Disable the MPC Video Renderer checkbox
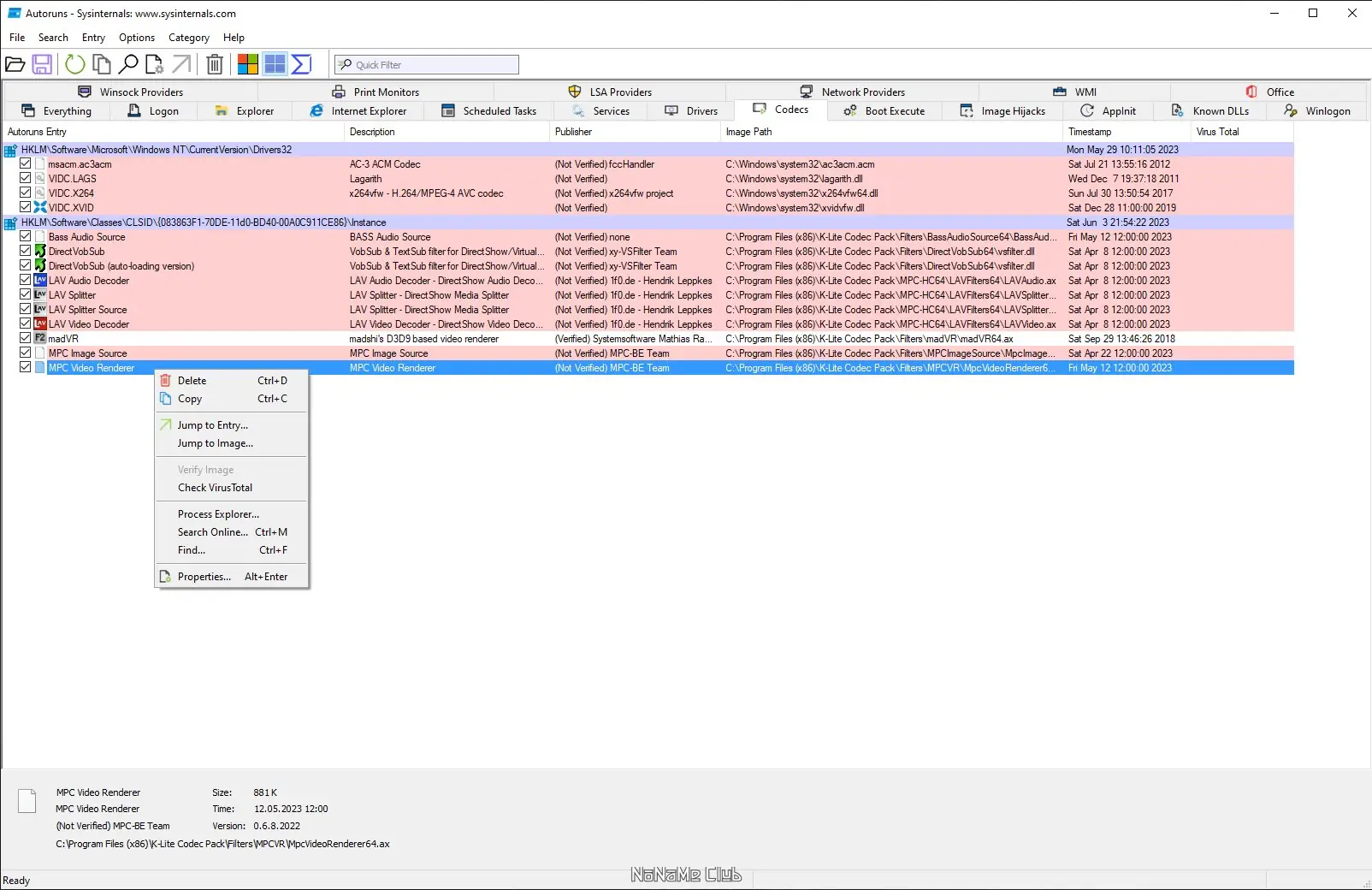The image size is (1372, 890). point(26,367)
